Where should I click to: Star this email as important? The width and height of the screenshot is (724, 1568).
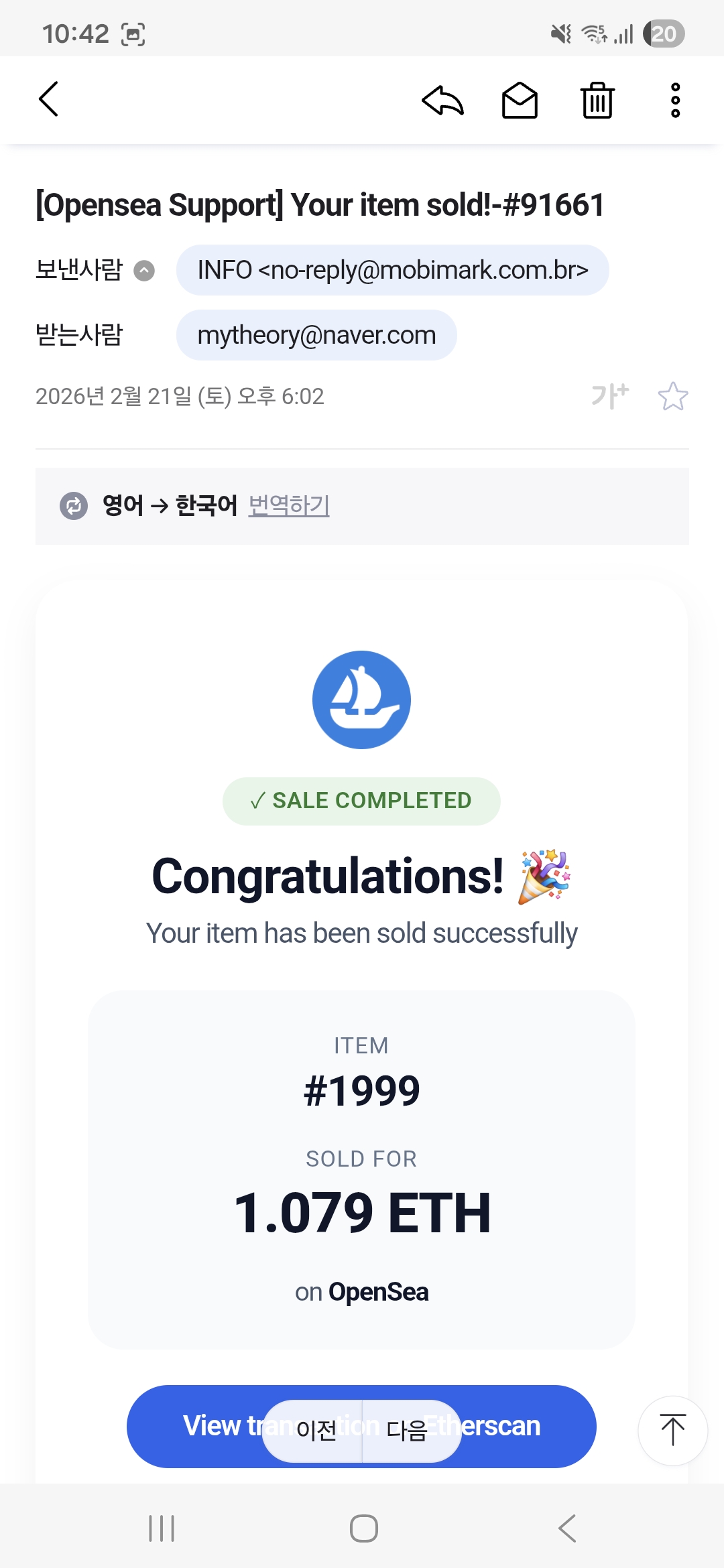pyautogui.click(x=672, y=396)
